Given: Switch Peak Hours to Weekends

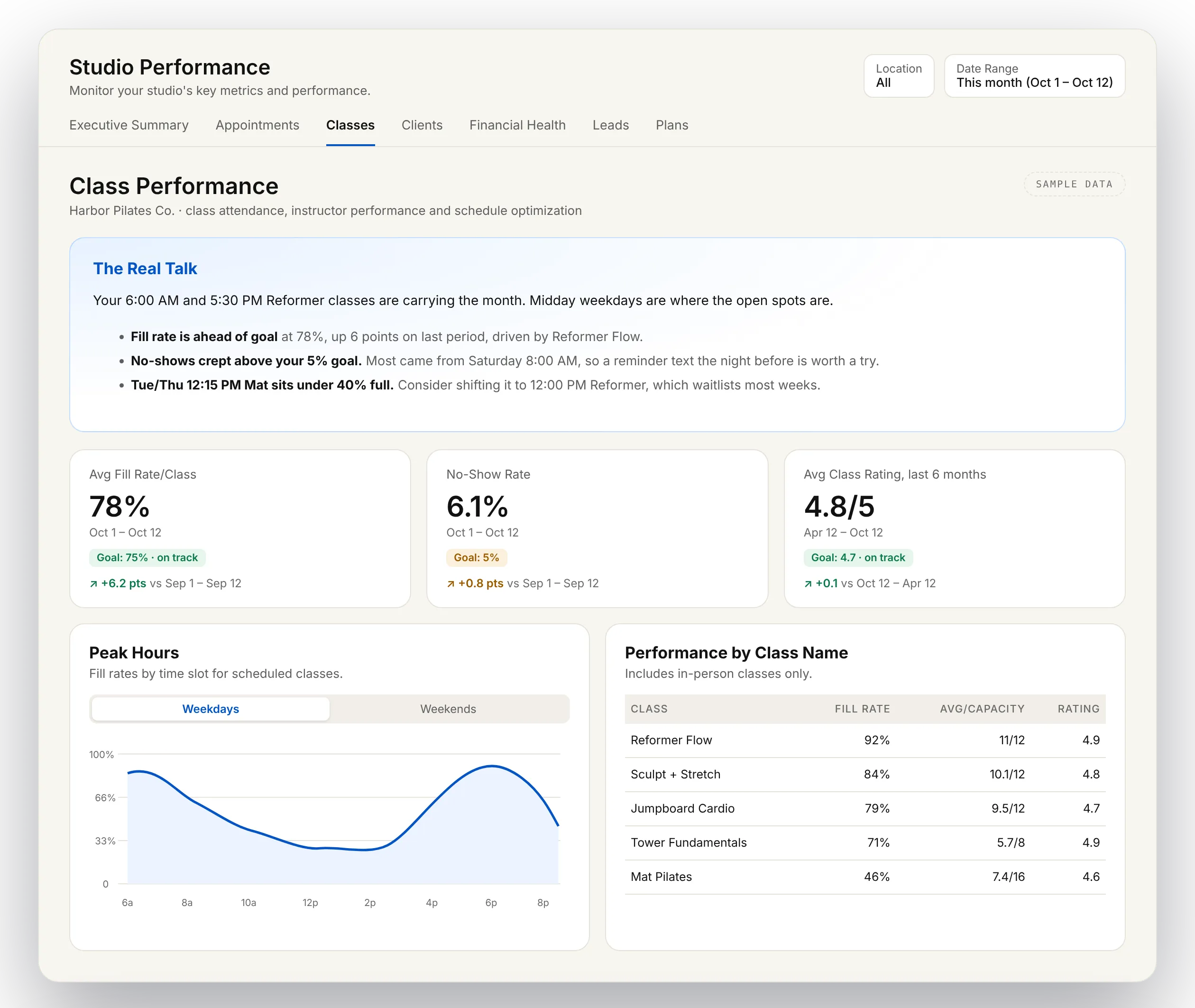Looking at the screenshot, I should (448, 709).
